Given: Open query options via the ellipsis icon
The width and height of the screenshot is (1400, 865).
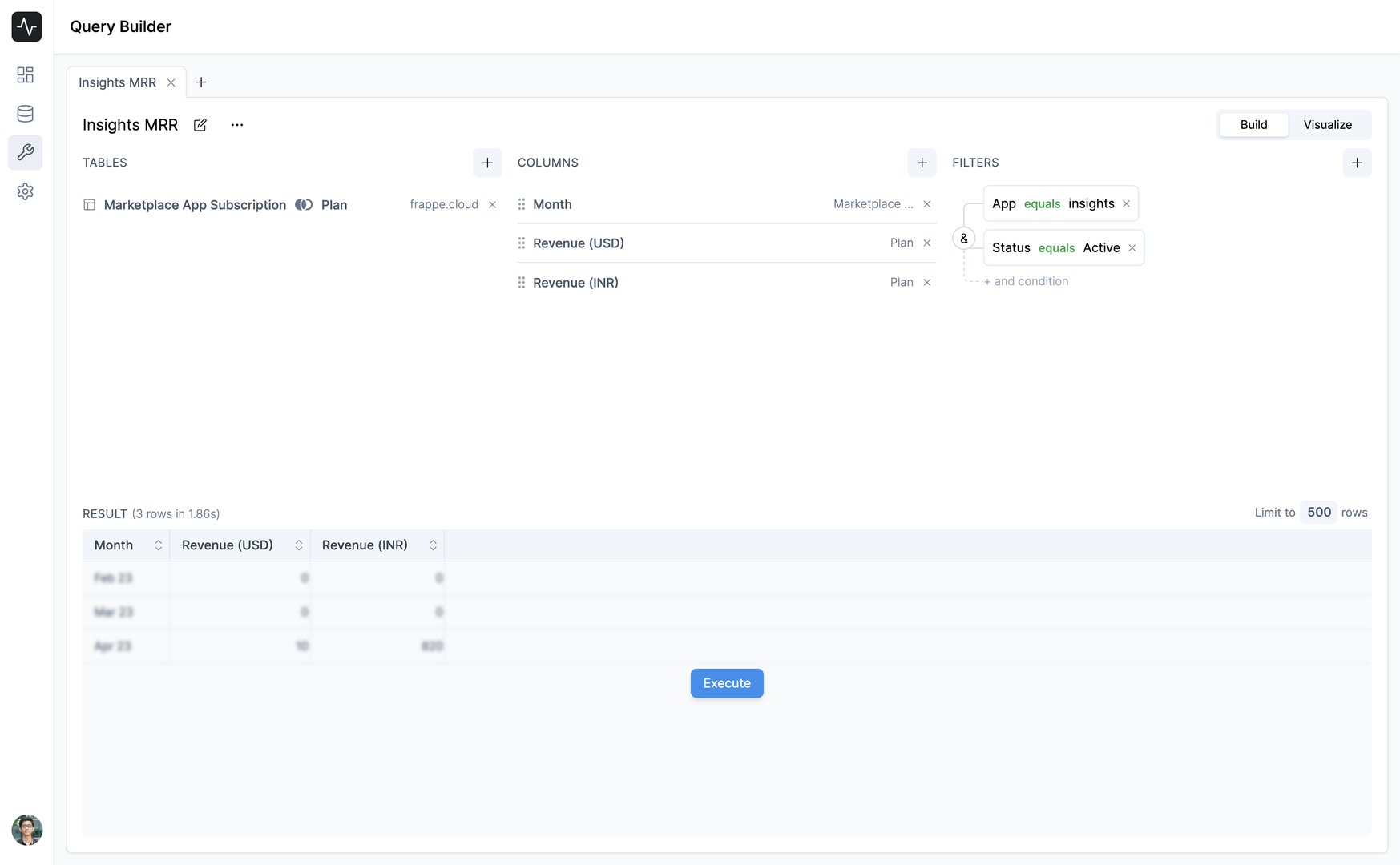Looking at the screenshot, I should click(x=236, y=125).
